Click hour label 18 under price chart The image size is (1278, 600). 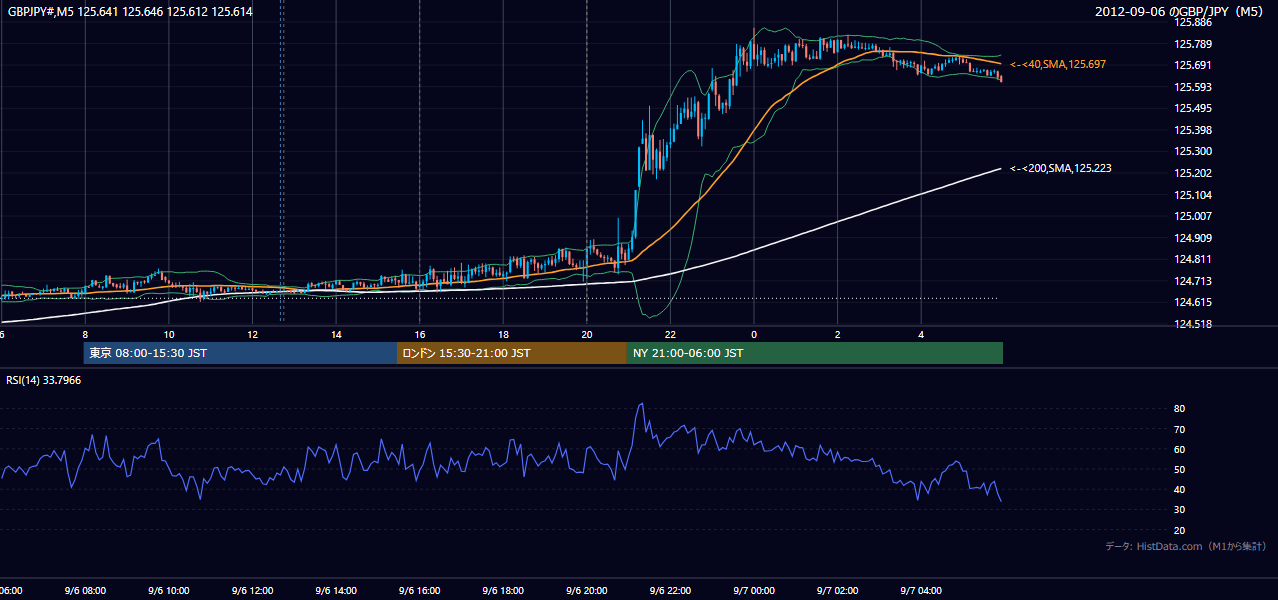(x=503, y=334)
